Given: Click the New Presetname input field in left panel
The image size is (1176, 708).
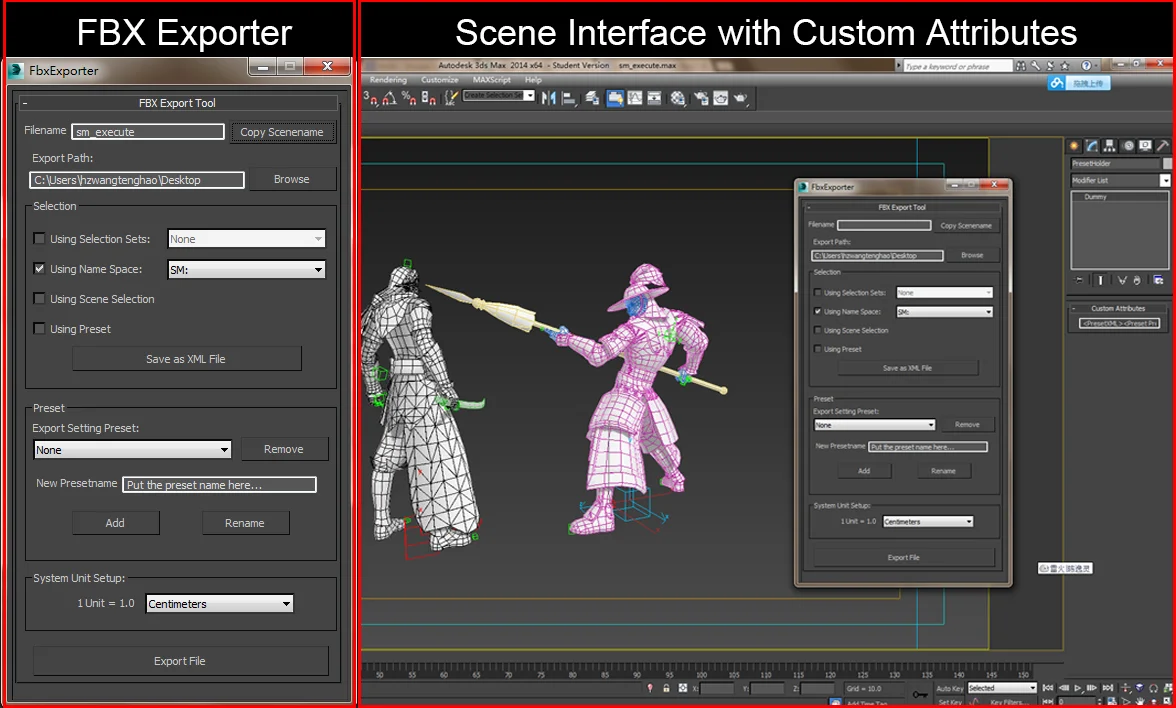Looking at the screenshot, I should [219, 484].
